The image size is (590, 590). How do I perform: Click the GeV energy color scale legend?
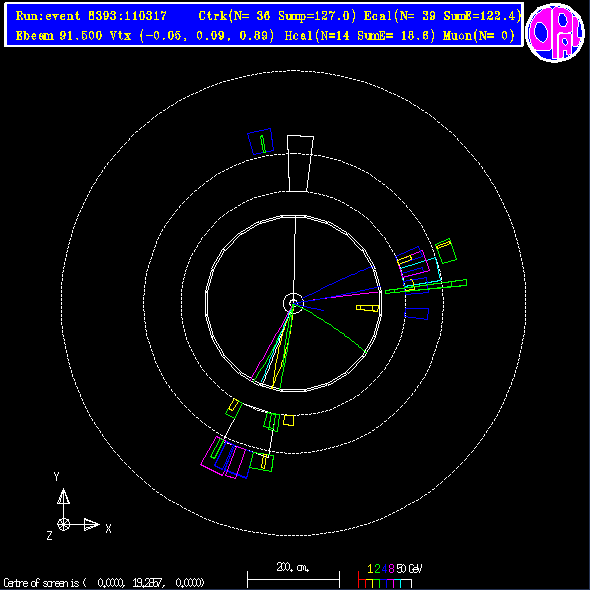coord(390,575)
